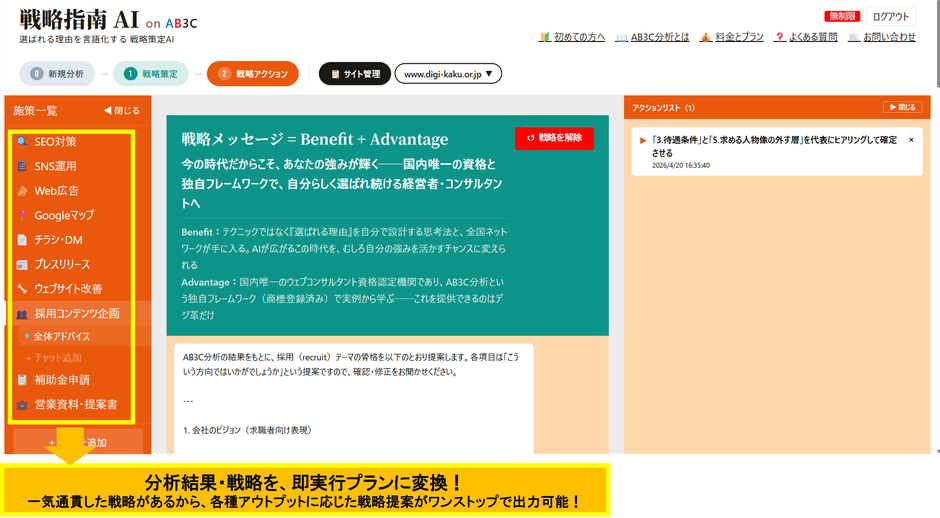This screenshot has width=940, height=518.
Task: Click the アクションリスト (1) header
Action: [x=663, y=108]
